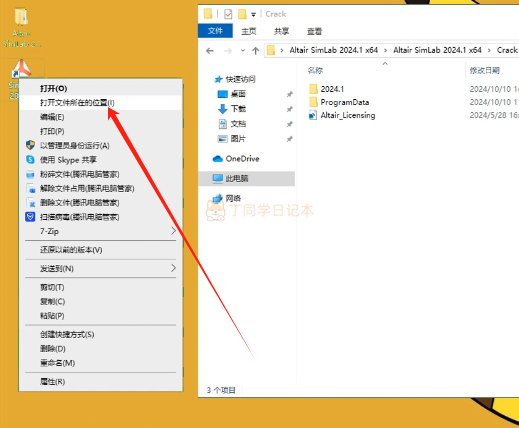The height and width of the screenshot is (428, 519).
Task: Unpin 桌面 using its pin icon
Action: coord(290,94)
